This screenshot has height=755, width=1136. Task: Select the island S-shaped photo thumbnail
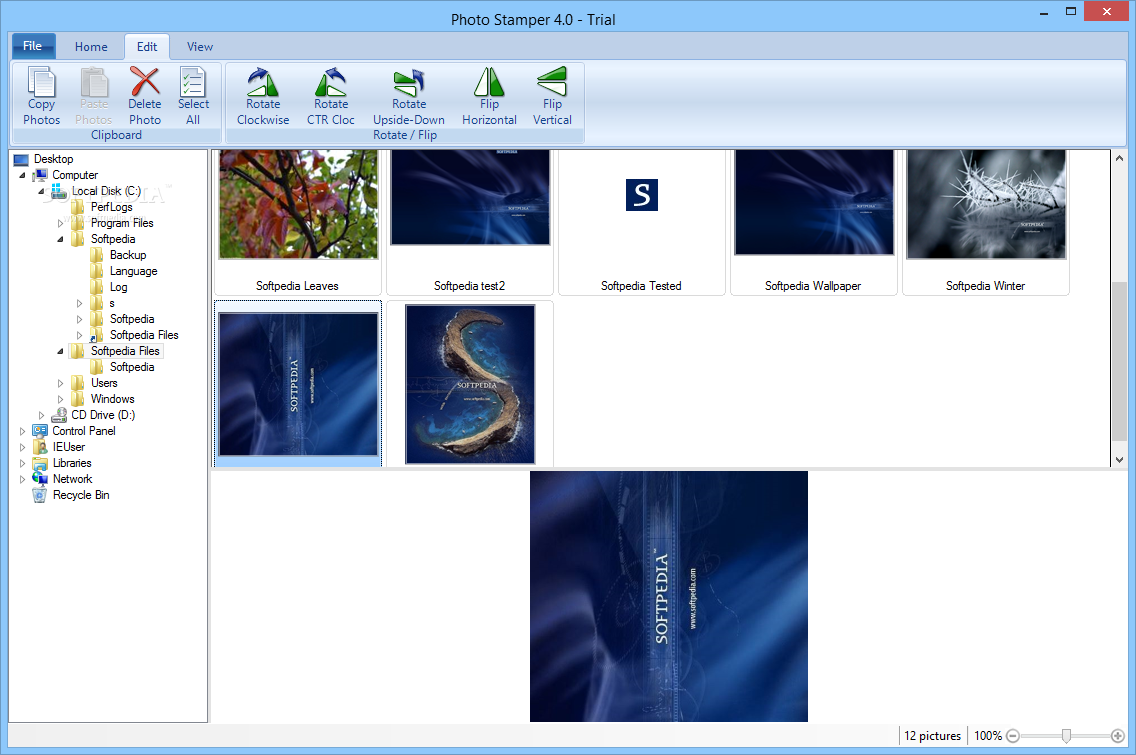click(469, 383)
